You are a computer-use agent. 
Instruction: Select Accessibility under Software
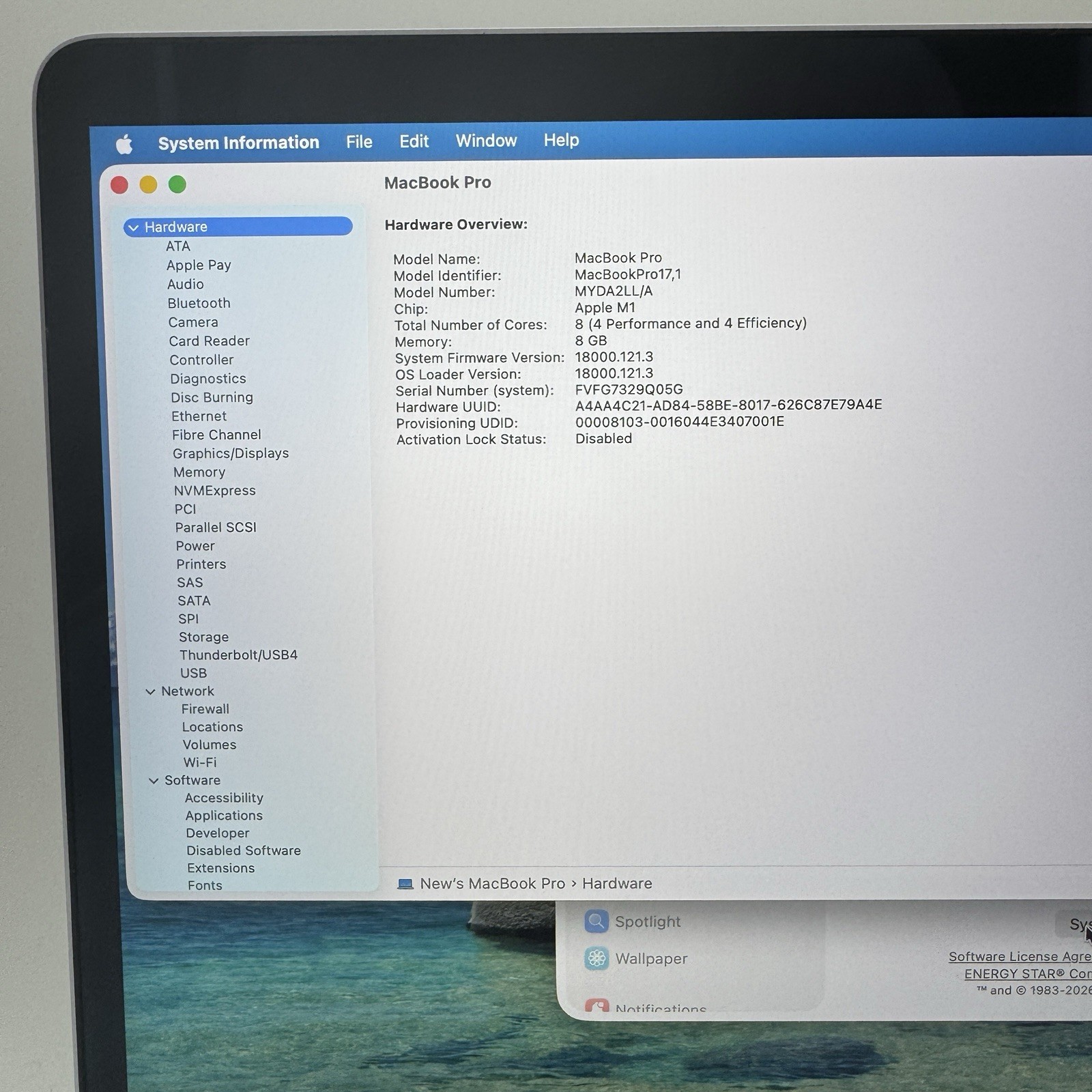tap(224, 798)
